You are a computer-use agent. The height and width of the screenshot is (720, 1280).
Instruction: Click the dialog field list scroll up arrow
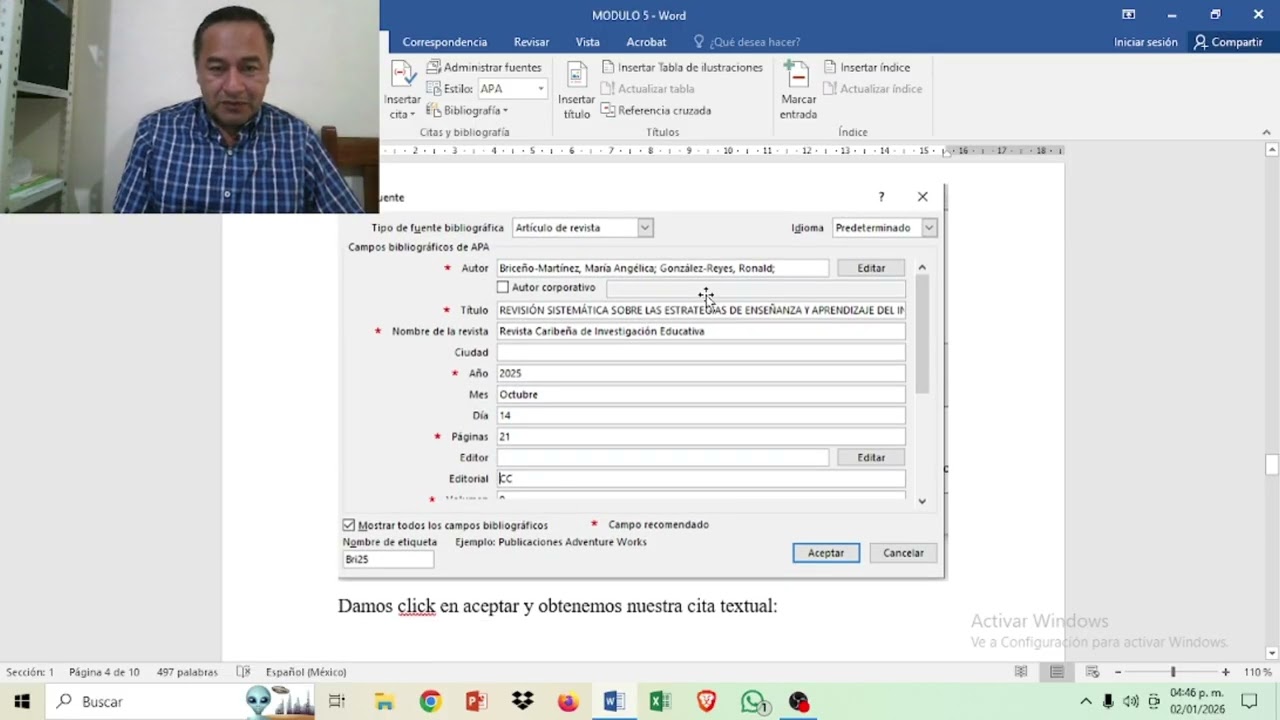click(x=922, y=268)
